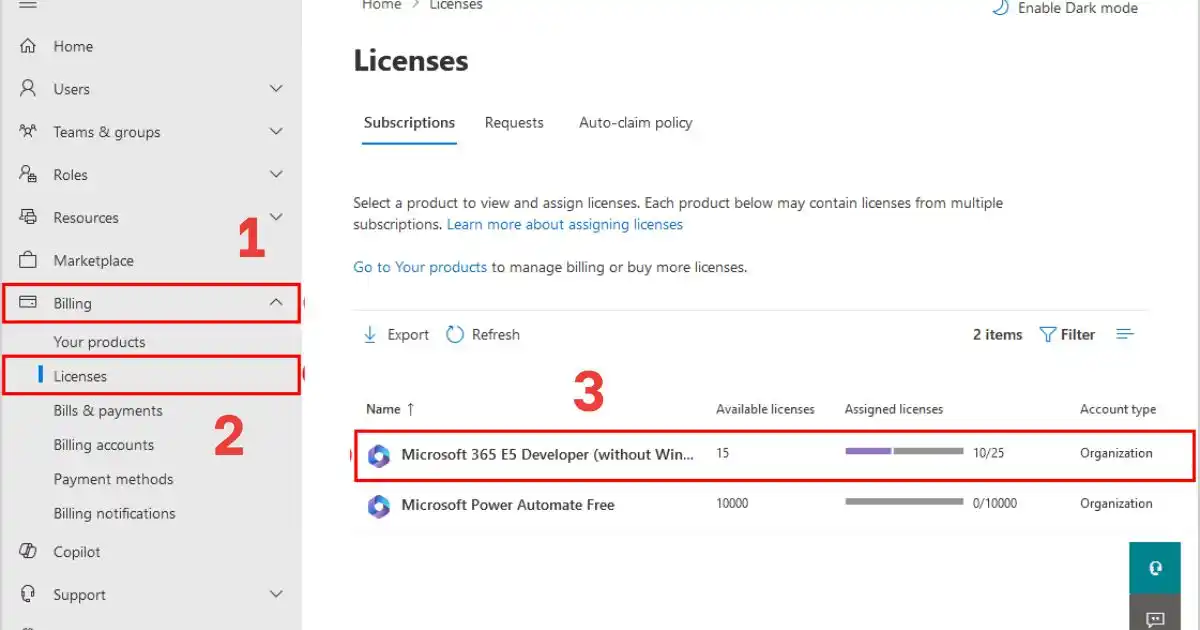Image resolution: width=1200 pixels, height=630 pixels.
Task: Expand the Teams & groups chevron
Action: pos(277,132)
